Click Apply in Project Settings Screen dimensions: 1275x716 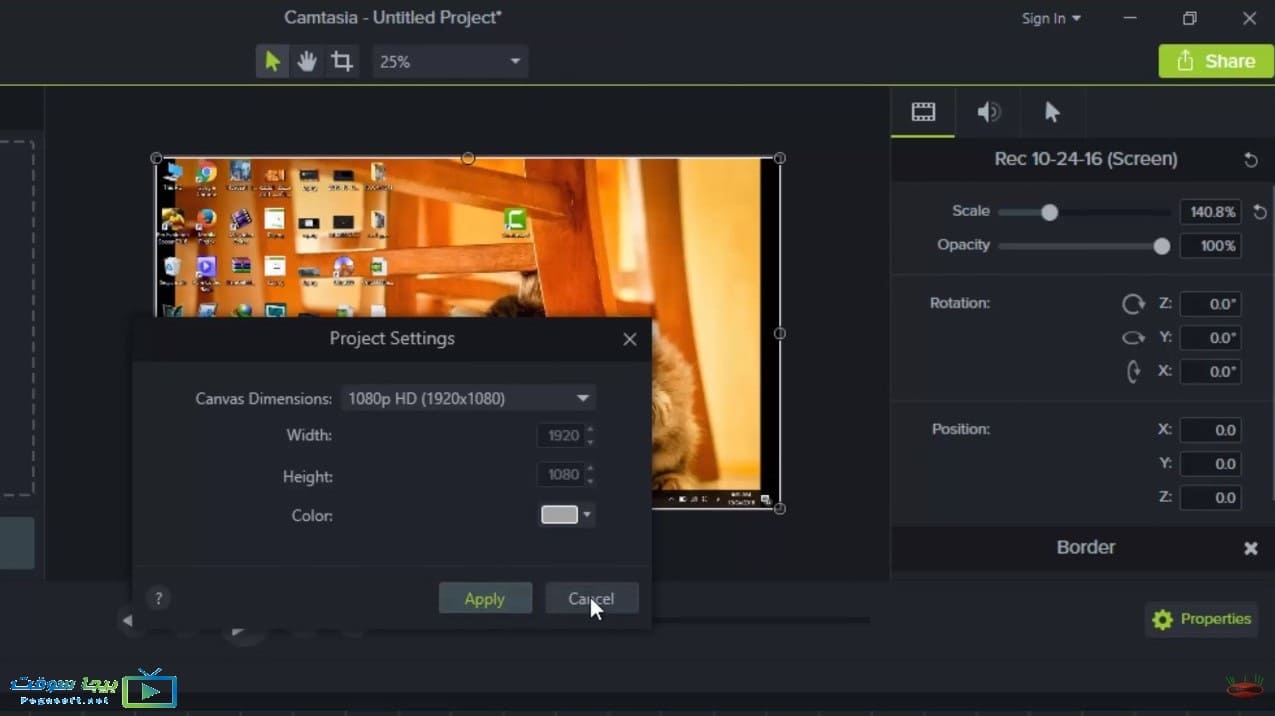[x=485, y=599]
